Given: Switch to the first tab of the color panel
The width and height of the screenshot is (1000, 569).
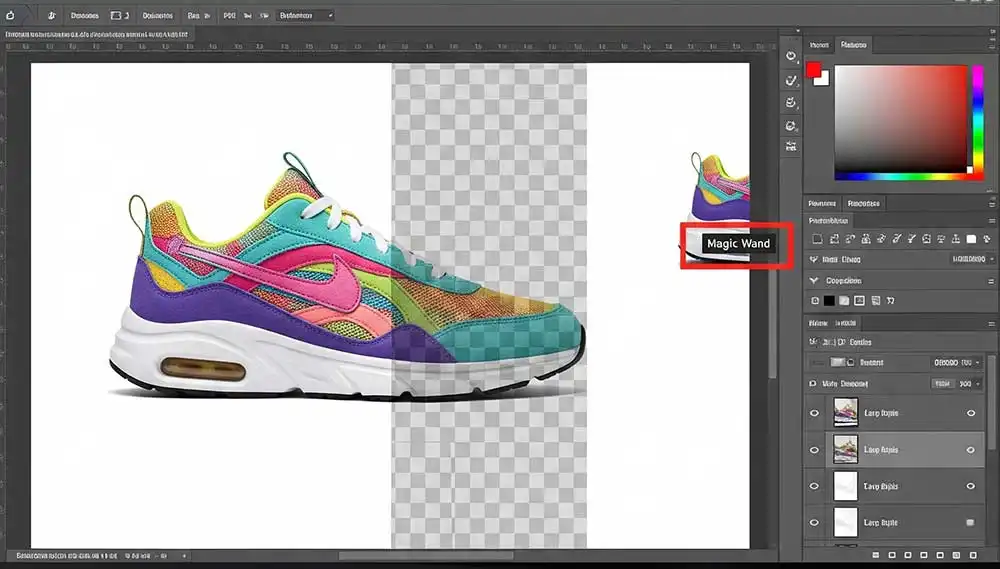Looking at the screenshot, I should (x=819, y=45).
